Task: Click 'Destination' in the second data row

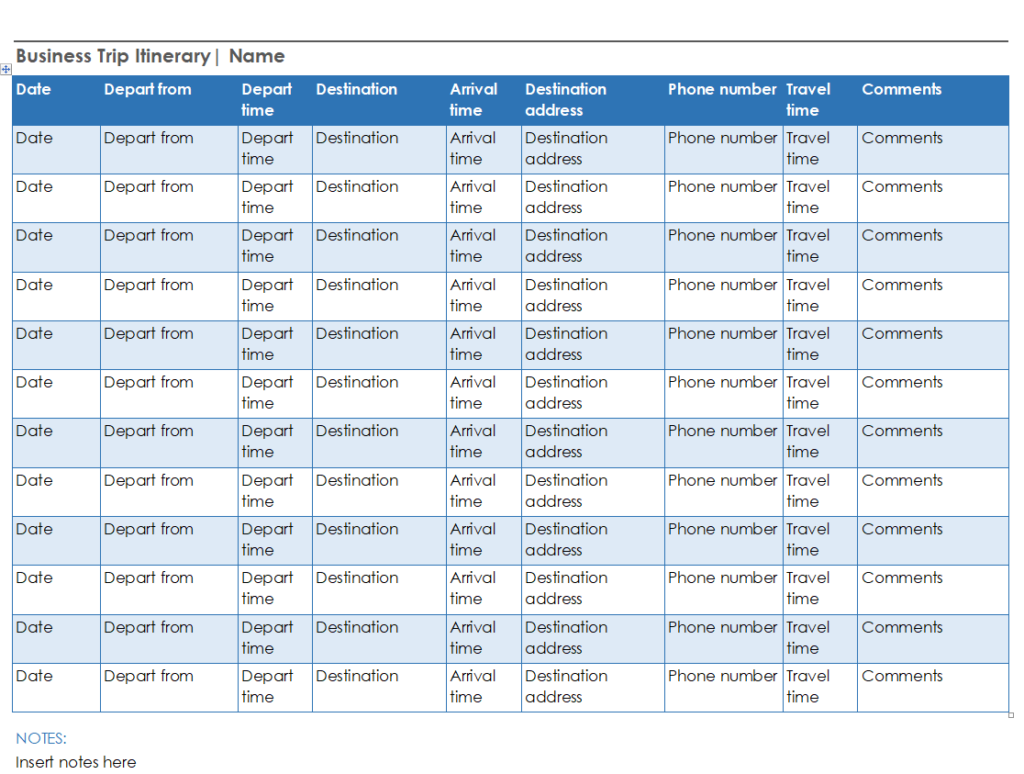Action: (357, 187)
